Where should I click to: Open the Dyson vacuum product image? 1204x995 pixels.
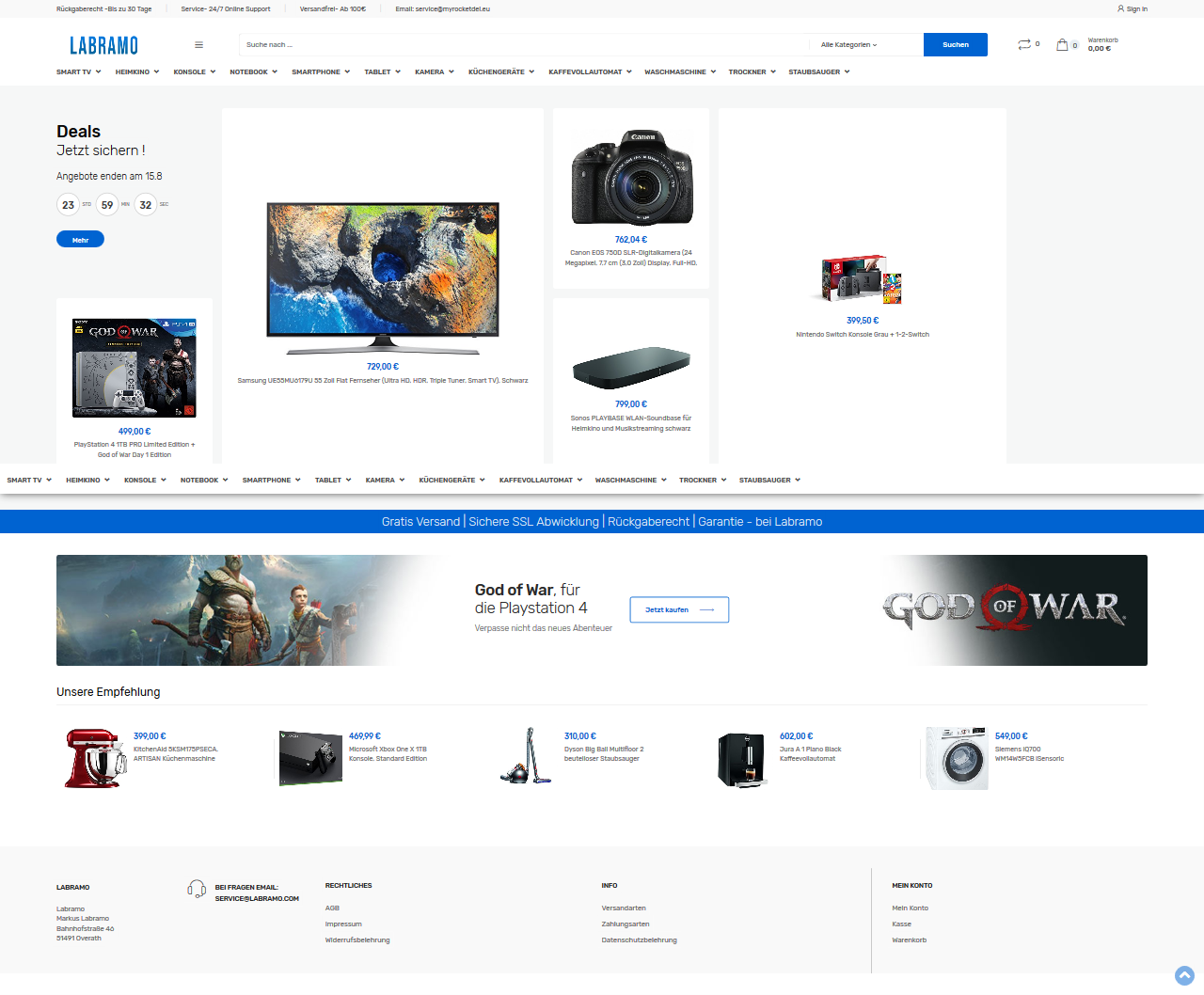[526, 755]
